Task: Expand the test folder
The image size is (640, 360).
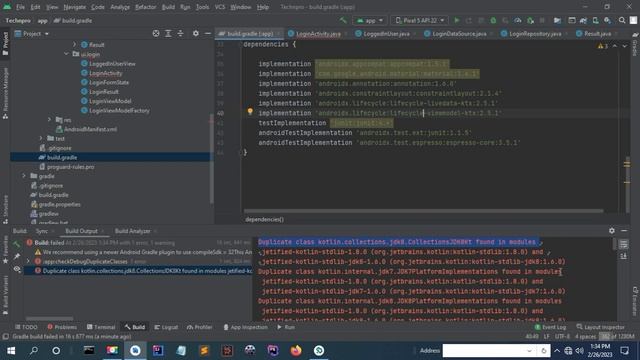Action: 41,138
